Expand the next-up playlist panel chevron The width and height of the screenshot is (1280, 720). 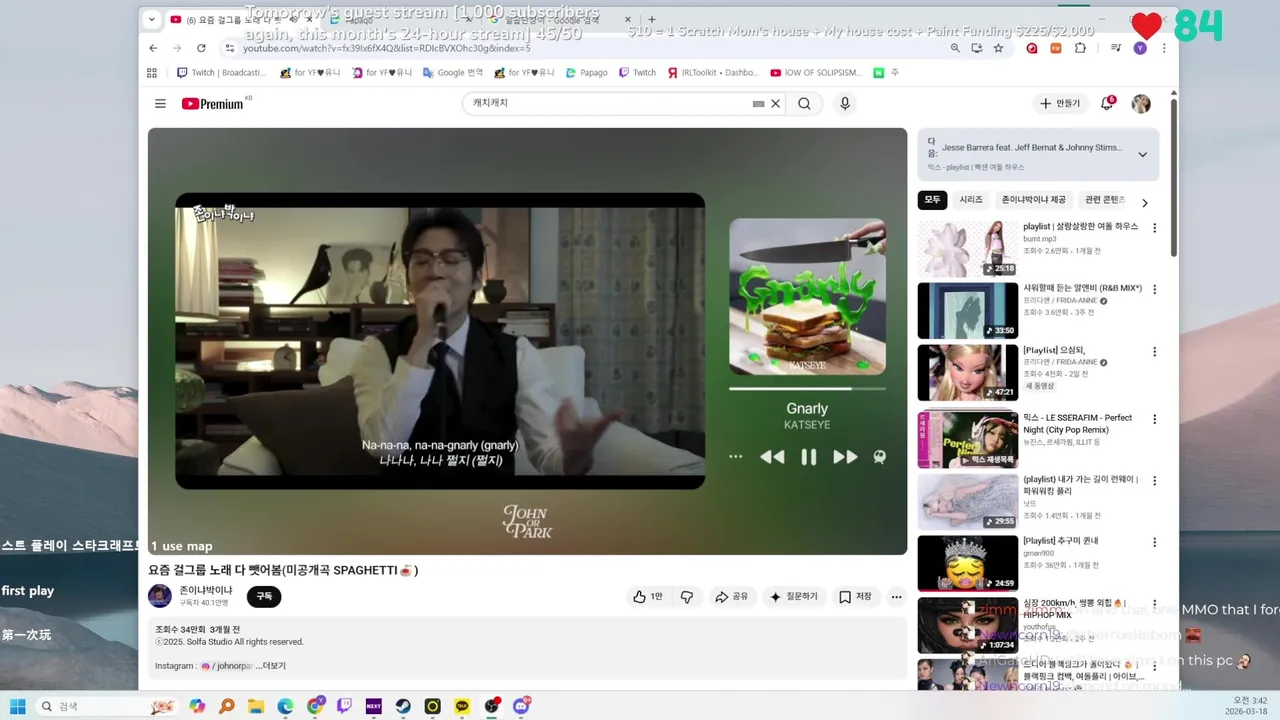pyautogui.click(x=1142, y=155)
